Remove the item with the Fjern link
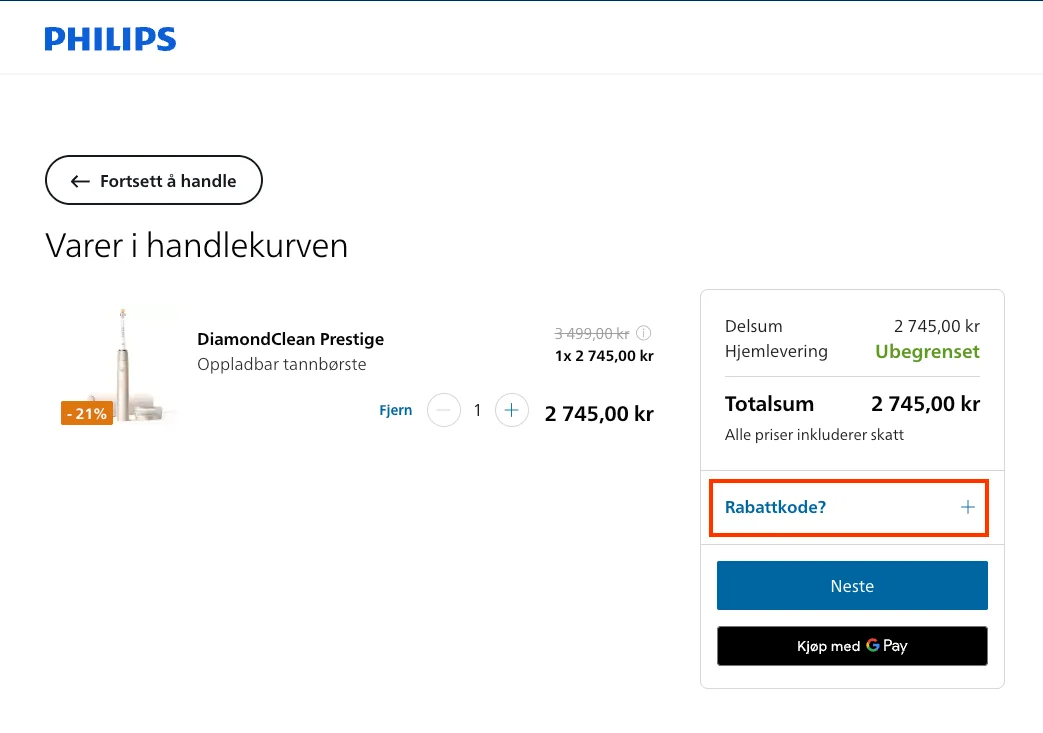This screenshot has width=1043, height=733. pos(396,410)
